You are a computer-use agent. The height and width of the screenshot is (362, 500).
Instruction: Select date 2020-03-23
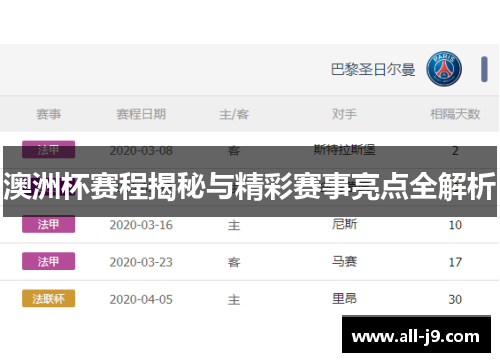coord(141,262)
